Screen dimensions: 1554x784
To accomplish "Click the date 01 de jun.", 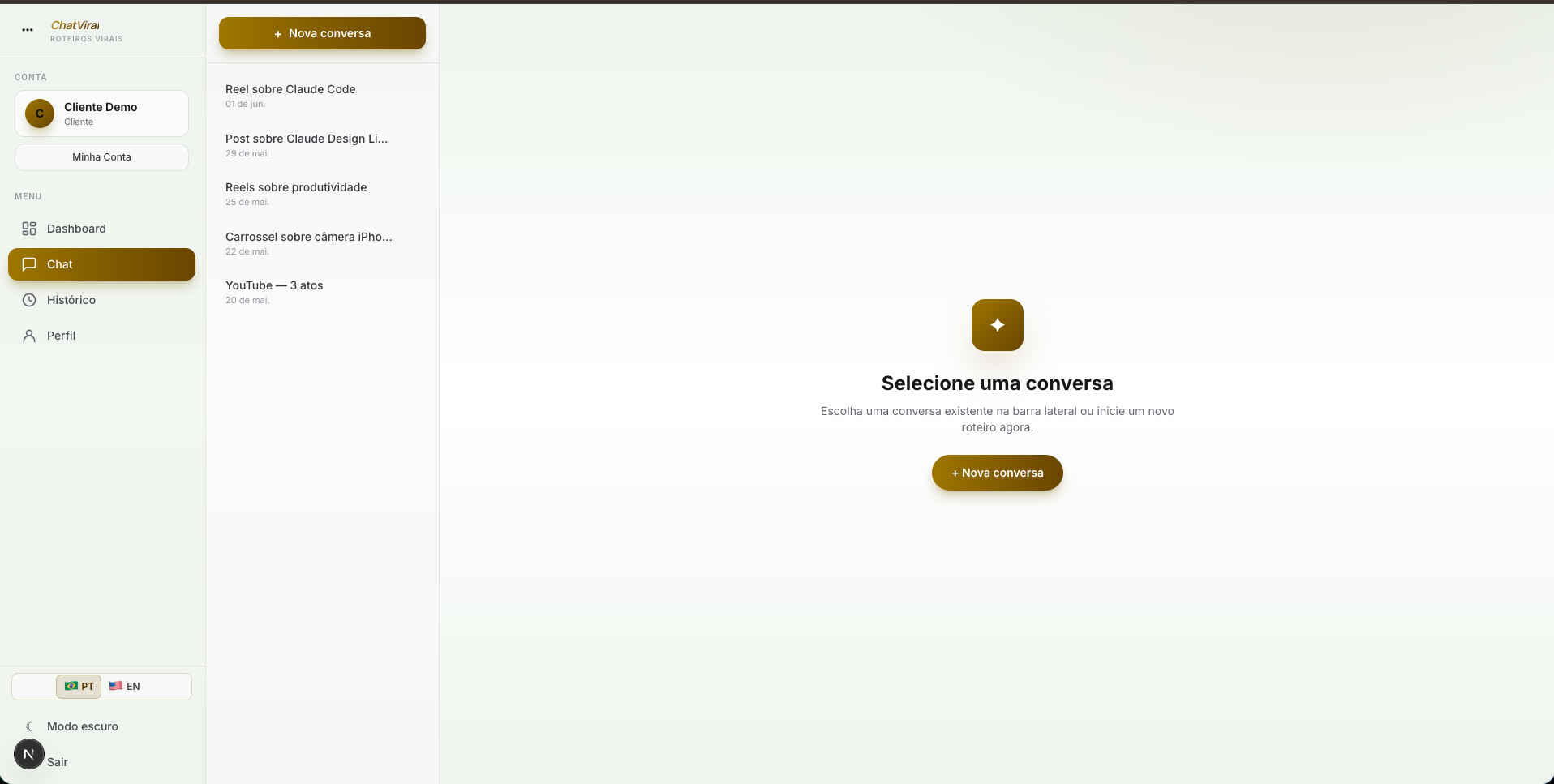I will point(246,105).
